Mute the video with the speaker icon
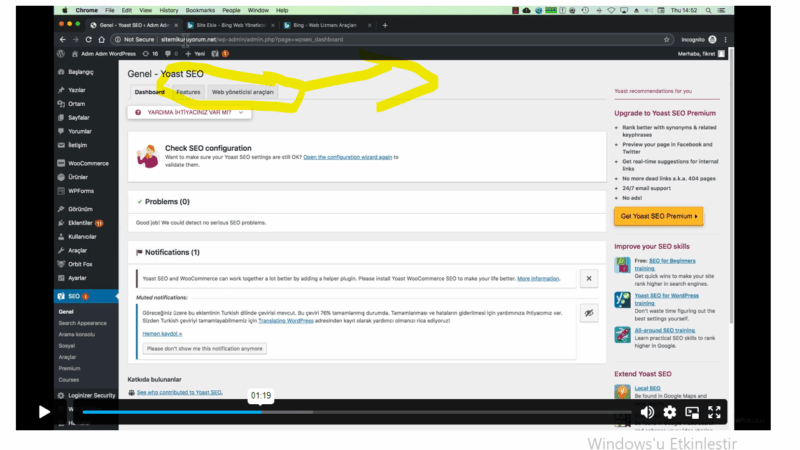800x450 pixels. tap(647, 412)
